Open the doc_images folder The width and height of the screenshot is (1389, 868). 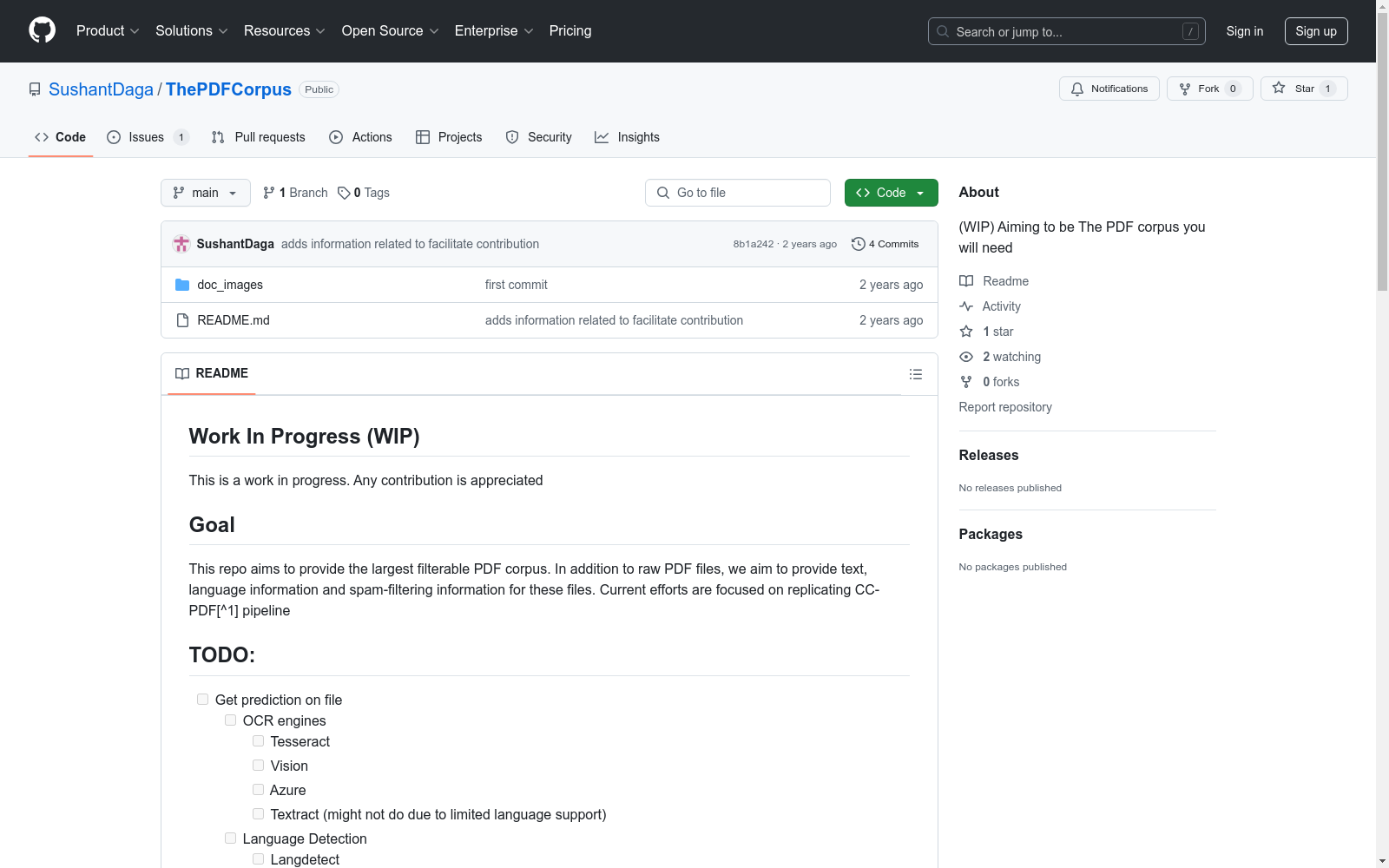coord(230,285)
